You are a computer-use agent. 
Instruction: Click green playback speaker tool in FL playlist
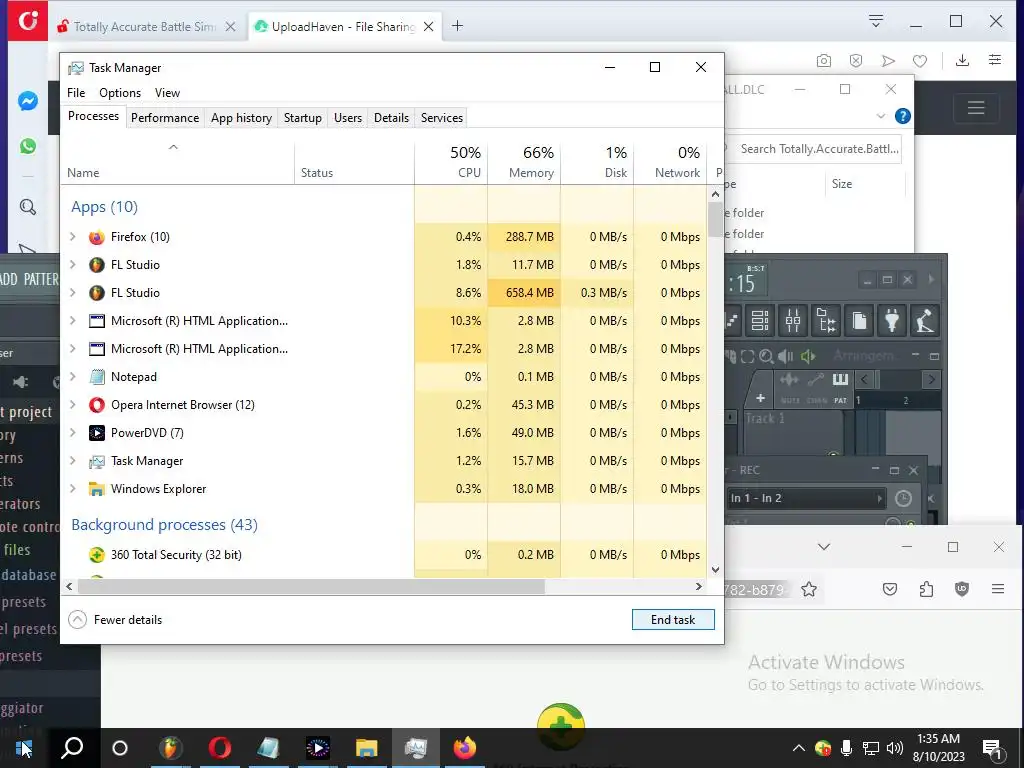click(808, 357)
